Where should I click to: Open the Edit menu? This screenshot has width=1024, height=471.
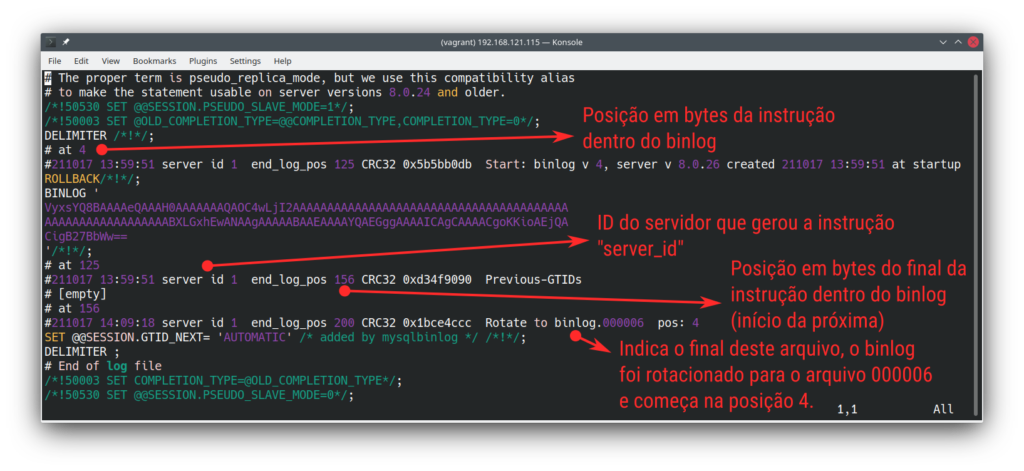coord(81,61)
